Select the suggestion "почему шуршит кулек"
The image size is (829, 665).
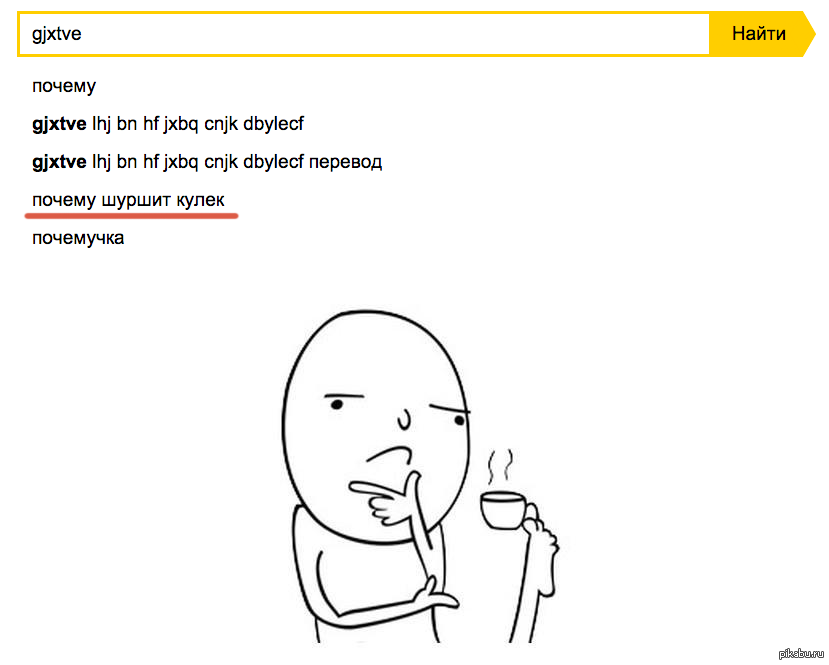pos(128,200)
